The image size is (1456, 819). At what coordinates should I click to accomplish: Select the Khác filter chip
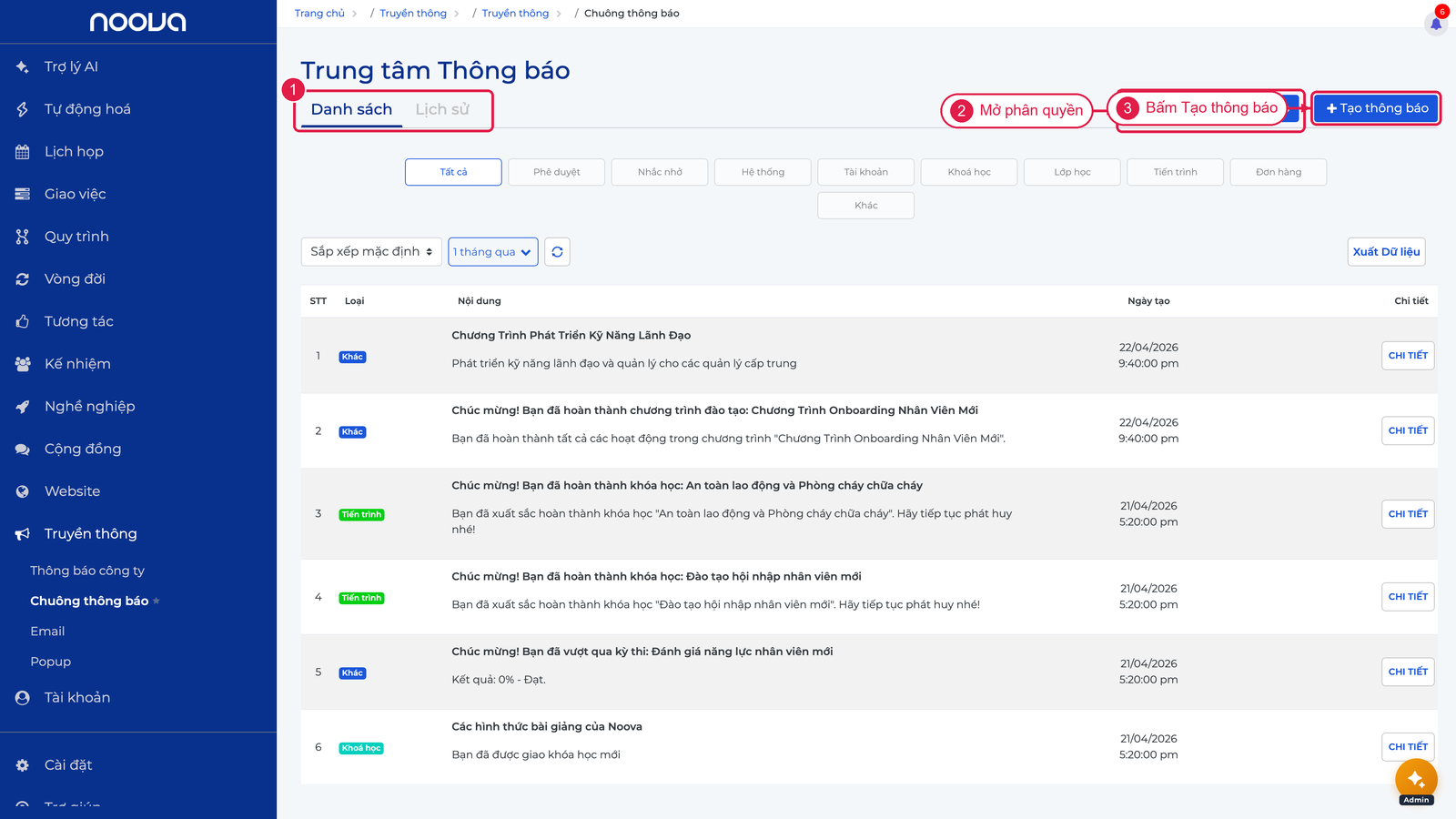click(865, 206)
